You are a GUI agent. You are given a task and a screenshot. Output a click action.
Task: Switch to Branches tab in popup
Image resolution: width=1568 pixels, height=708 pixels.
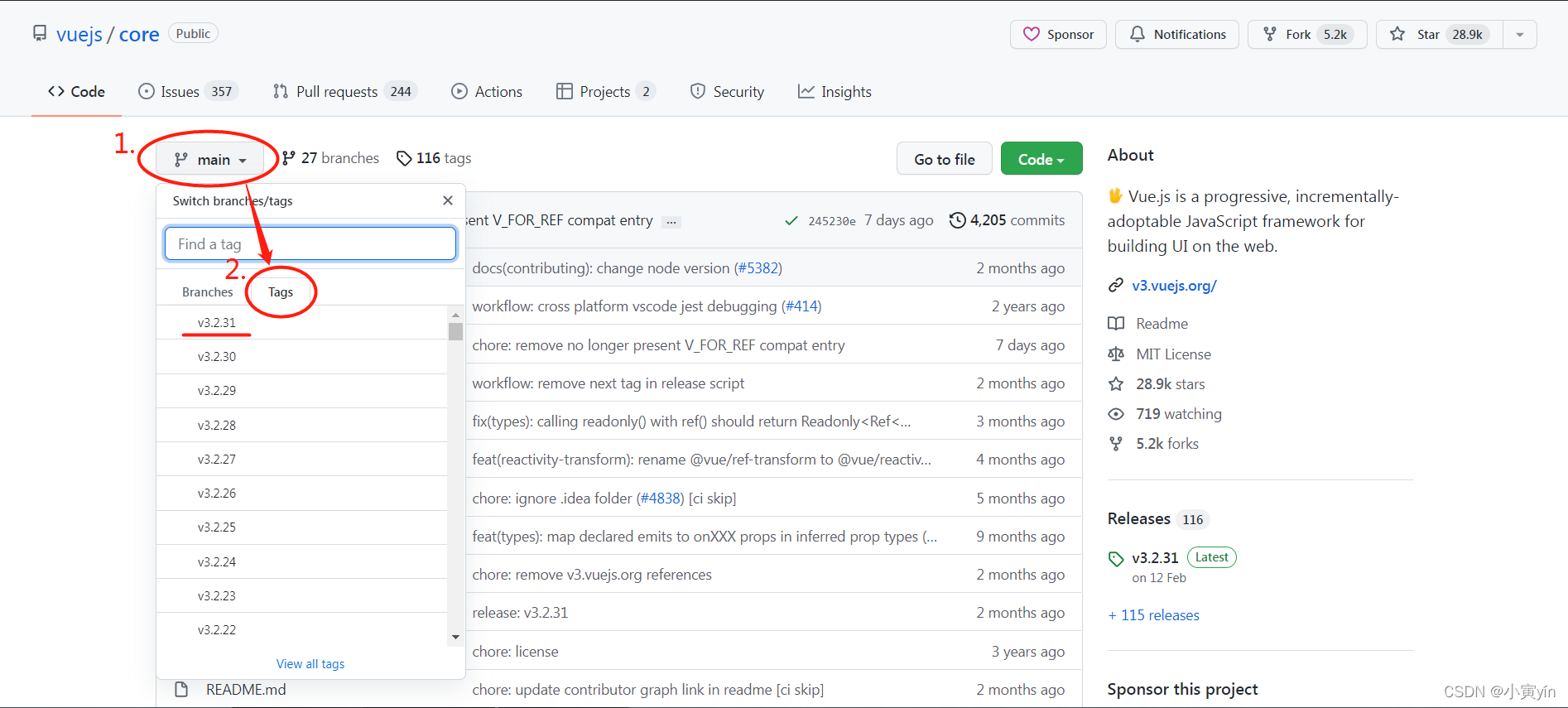208,292
